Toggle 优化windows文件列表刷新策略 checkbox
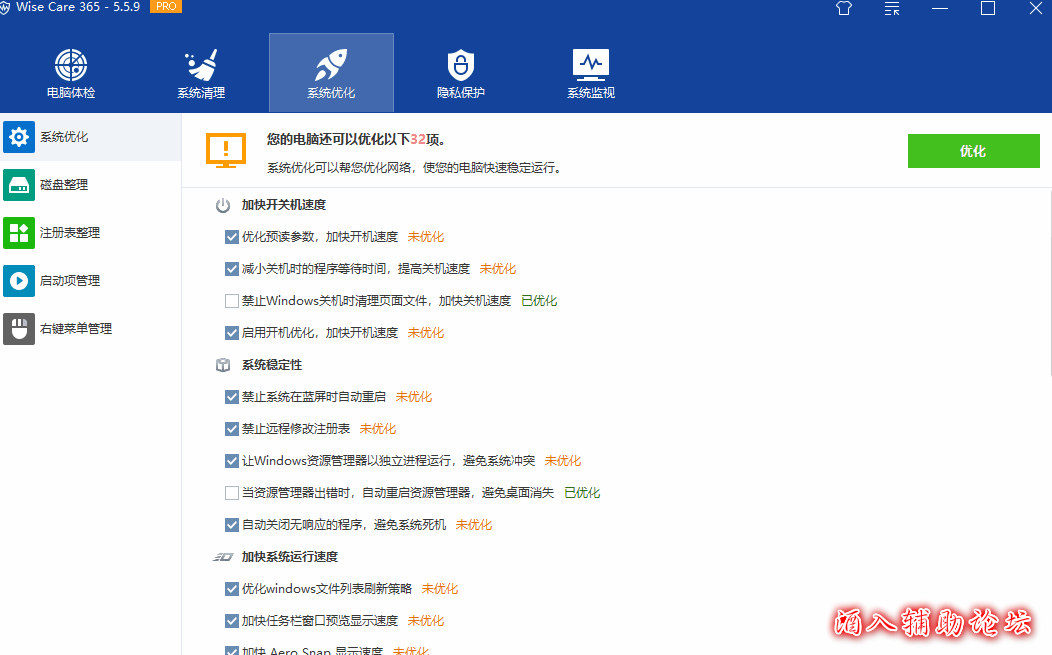Screen dimensions: 1052x655 (232, 589)
